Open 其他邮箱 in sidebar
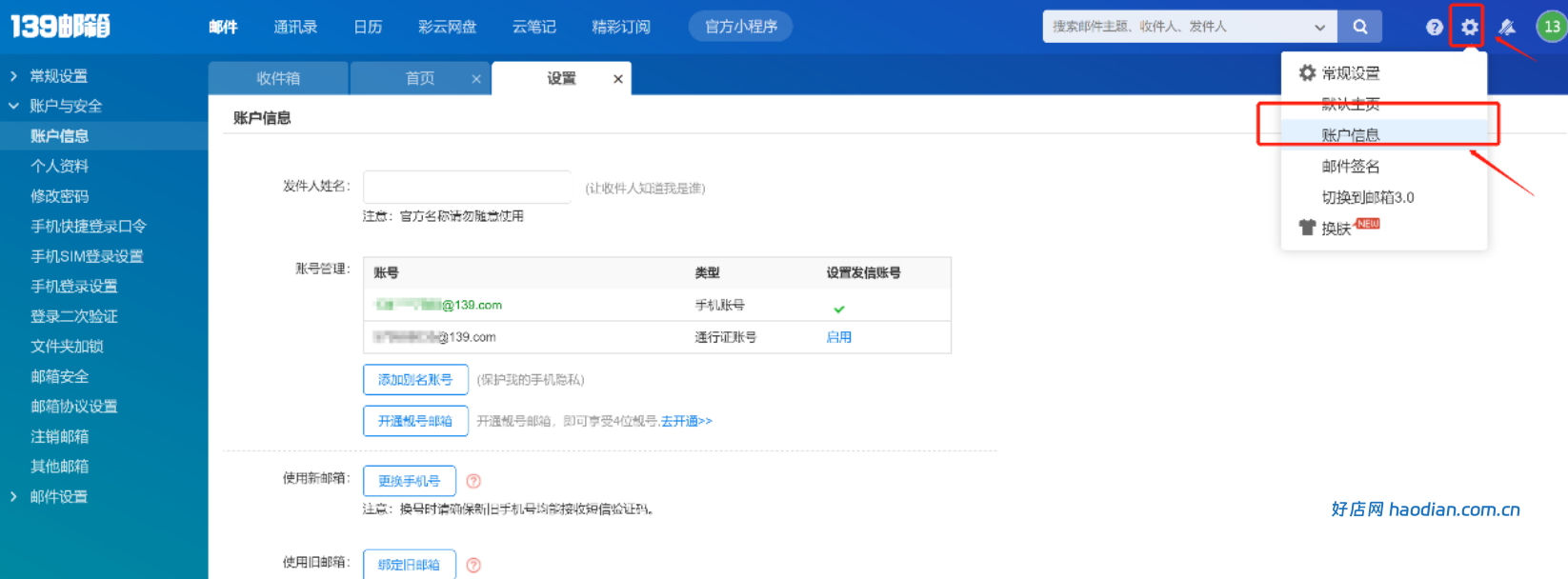Screen dimensions: 1568x579 click(59, 466)
